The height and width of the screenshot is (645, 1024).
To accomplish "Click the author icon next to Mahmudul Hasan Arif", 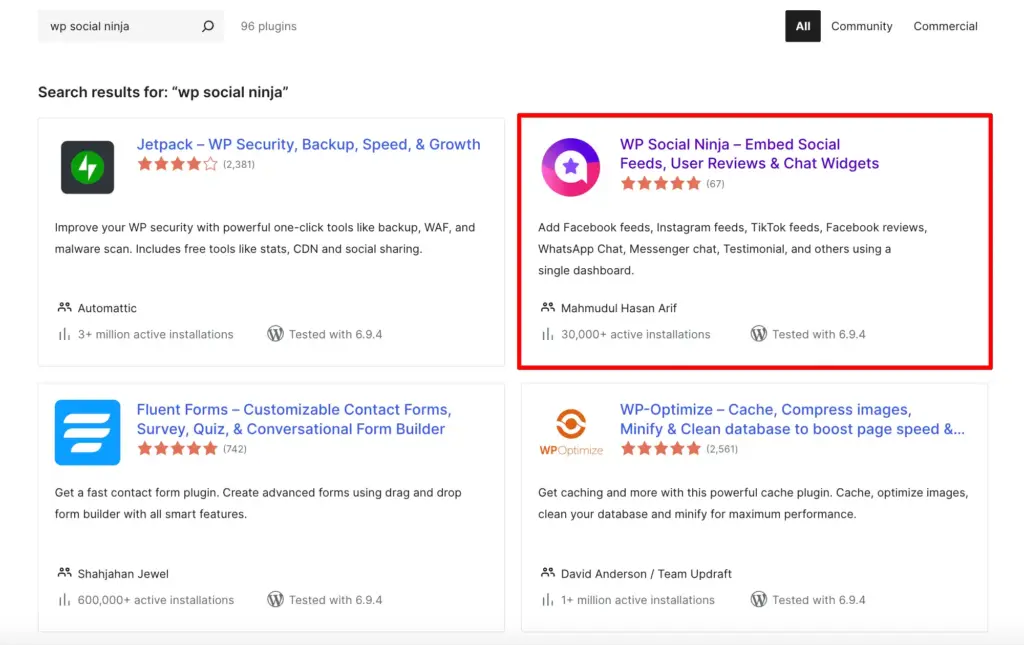I will [548, 307].
